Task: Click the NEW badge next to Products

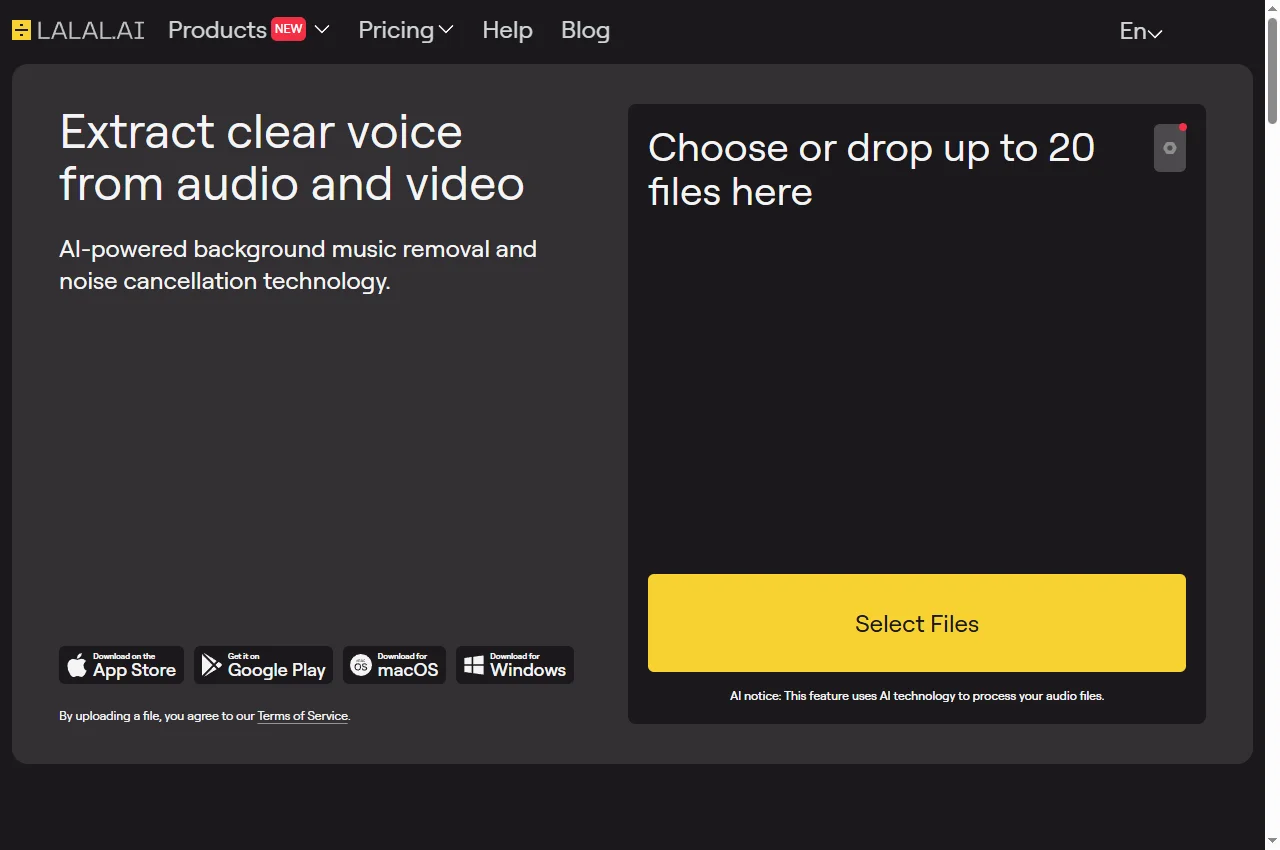Action: [x=289, y=29]
